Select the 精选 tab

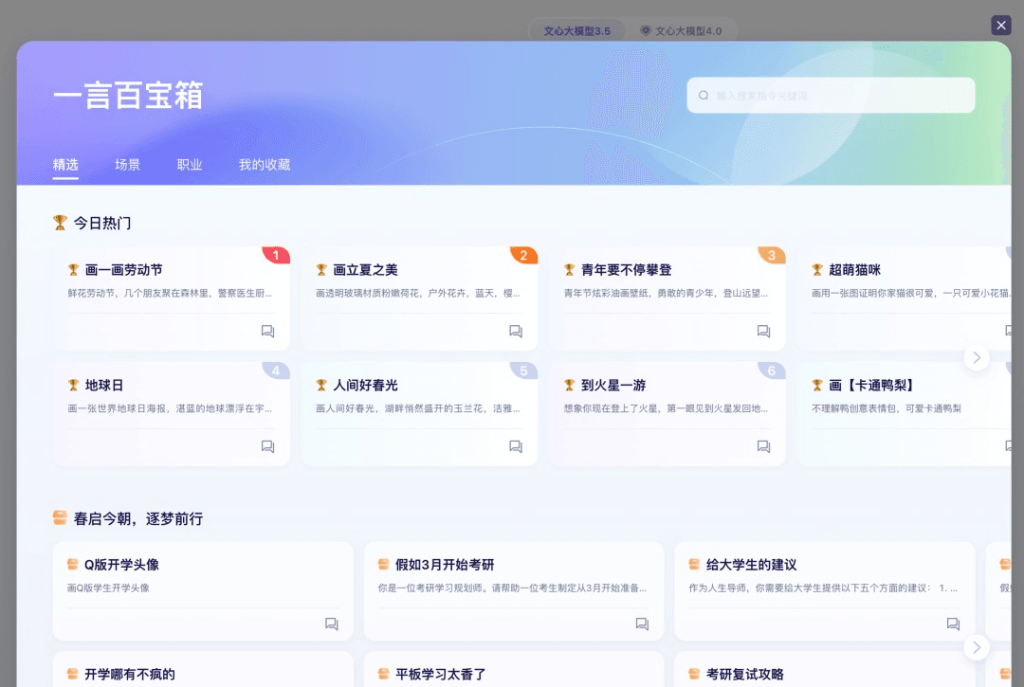coord(65,165)
